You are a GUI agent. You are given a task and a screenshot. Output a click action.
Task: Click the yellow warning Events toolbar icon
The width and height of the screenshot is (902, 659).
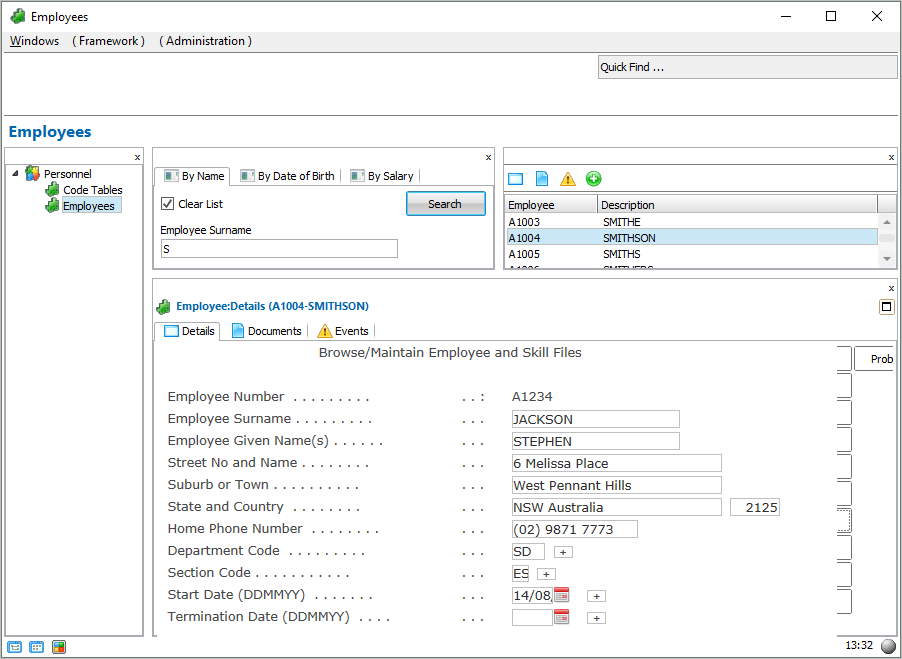coord(567,179)
